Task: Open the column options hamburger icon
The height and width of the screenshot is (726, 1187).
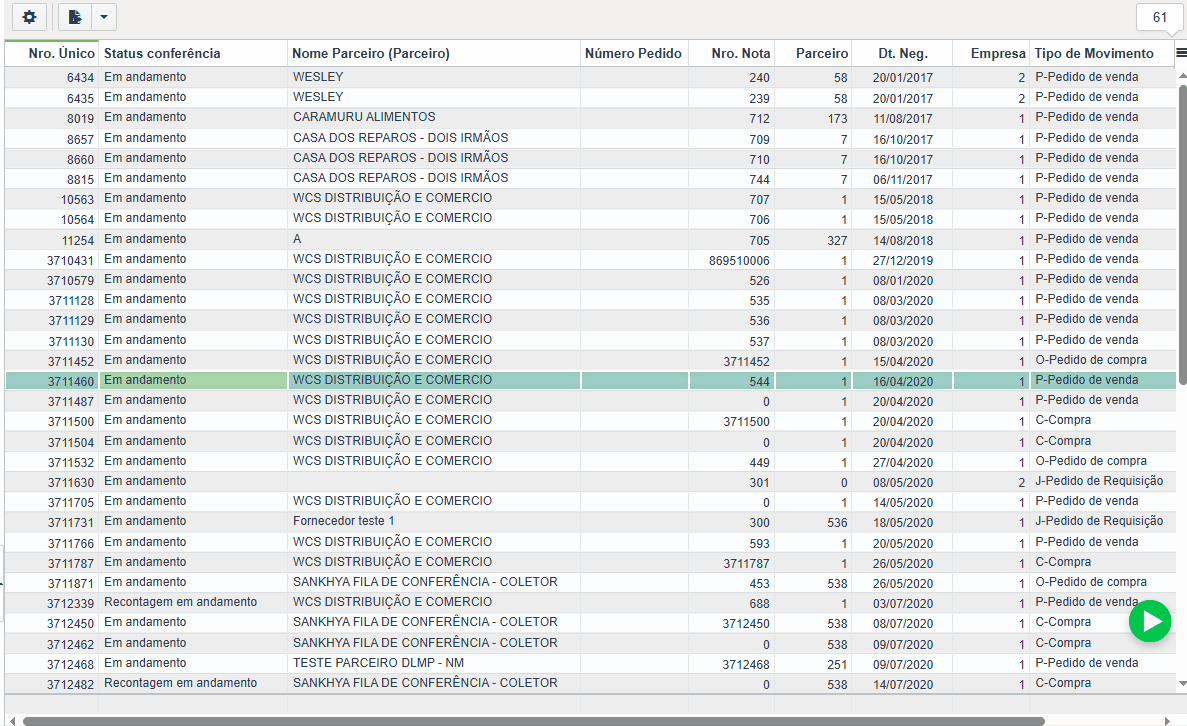Action: [1181, 53]
